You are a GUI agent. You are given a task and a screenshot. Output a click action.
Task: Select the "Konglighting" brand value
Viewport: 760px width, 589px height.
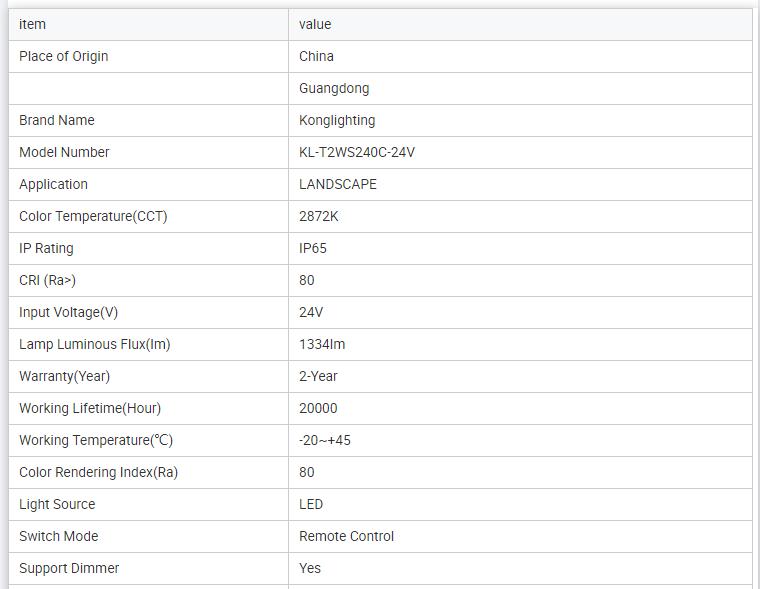tap(337, 120)
